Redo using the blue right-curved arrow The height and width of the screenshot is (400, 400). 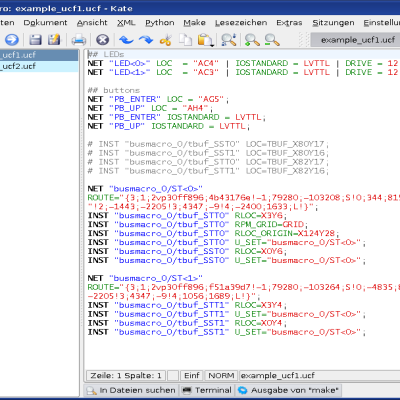(x=146, y=40)
